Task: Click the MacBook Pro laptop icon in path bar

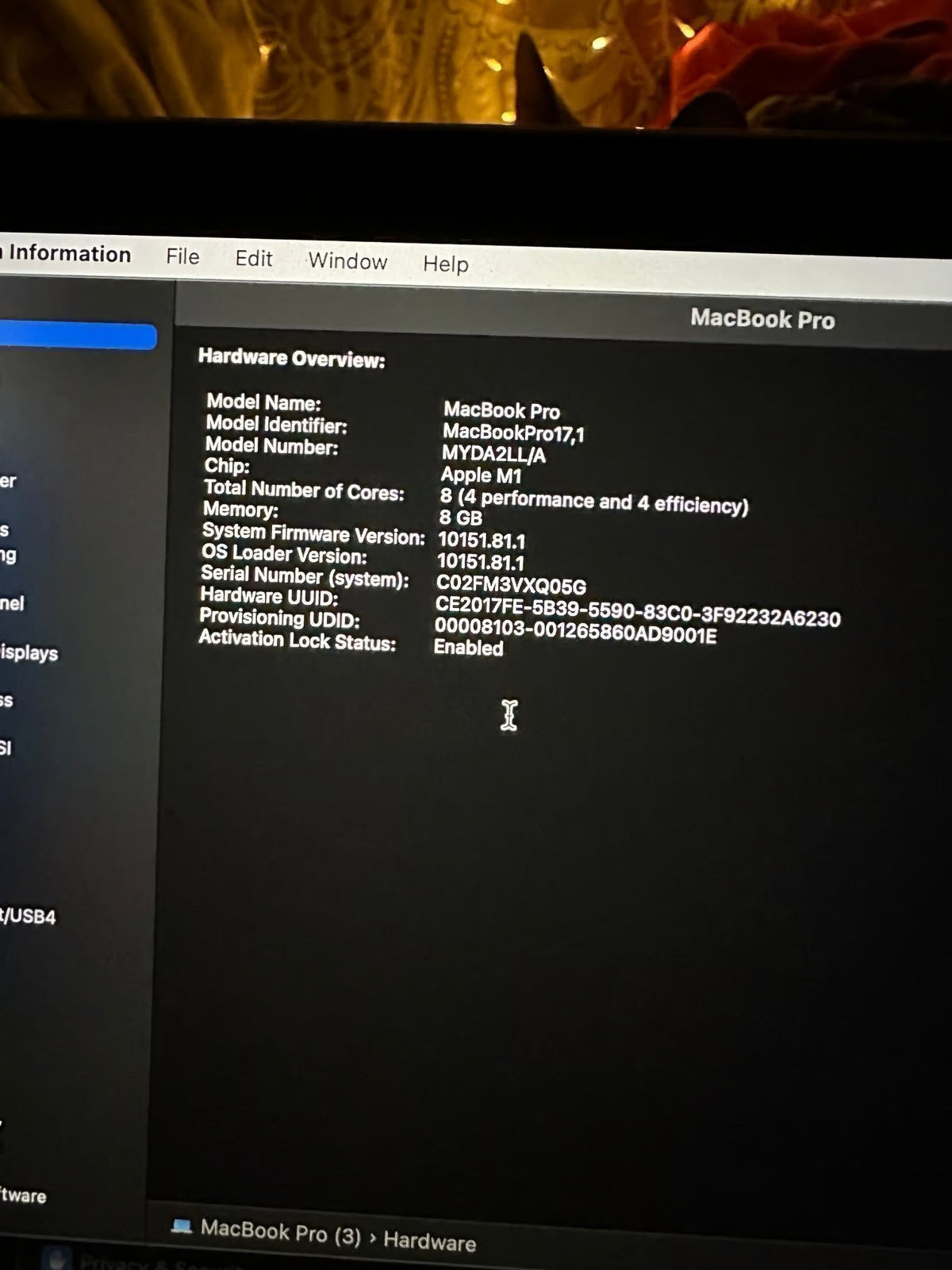Action: pos(182,1227)
